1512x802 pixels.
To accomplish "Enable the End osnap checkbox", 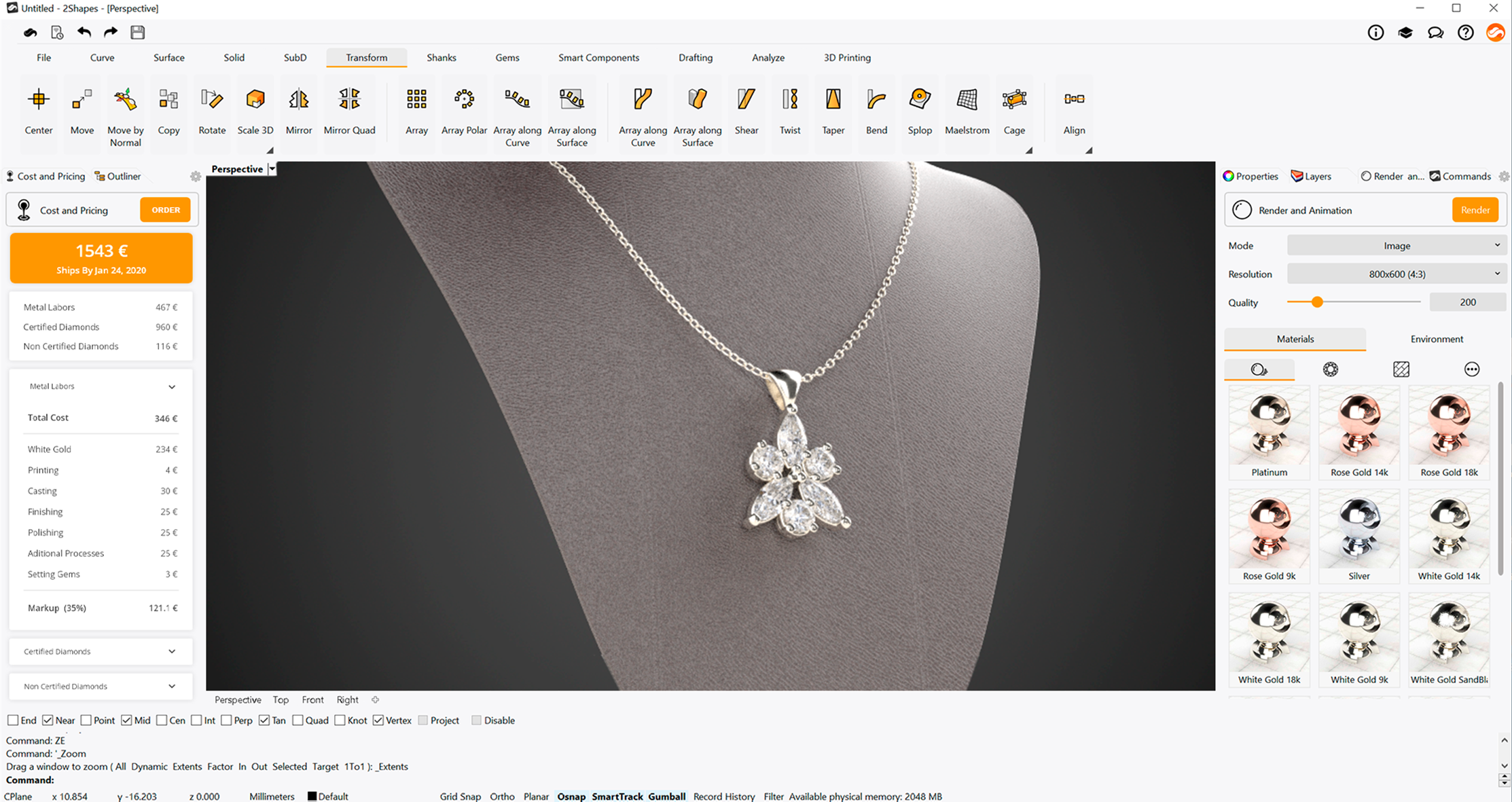I will (x=13, y=721).
